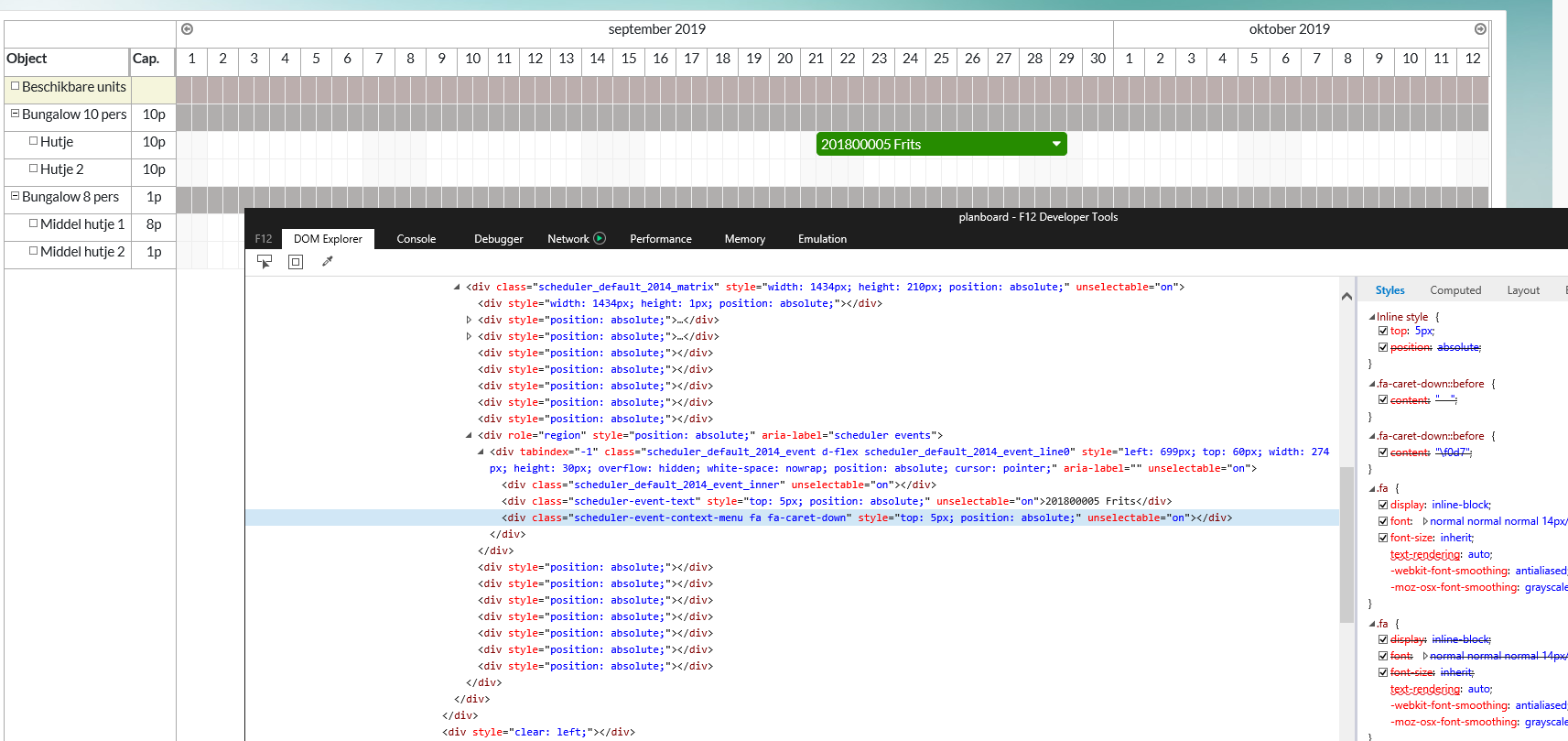The height and width of the screenshot is (741, 1568).
Task: Toggle overridden font checkbox in second .fa rule
Action: tap(1383, 656)
